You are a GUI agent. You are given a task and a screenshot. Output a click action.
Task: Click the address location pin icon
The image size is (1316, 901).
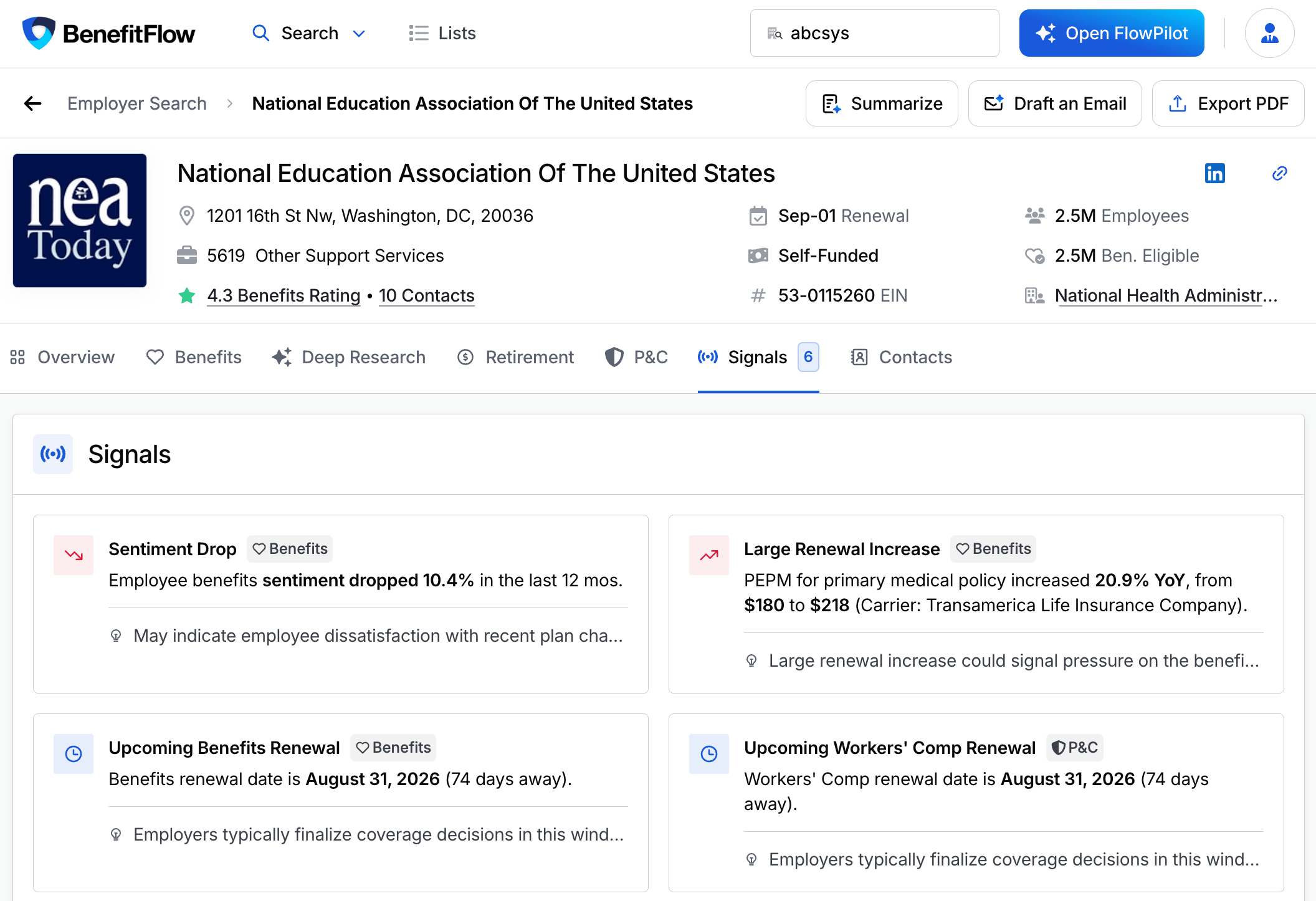point(186,216)
